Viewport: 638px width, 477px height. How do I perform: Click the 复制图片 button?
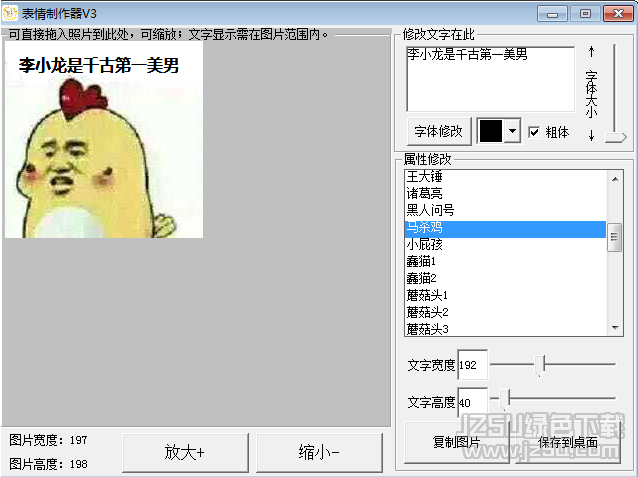457,442
